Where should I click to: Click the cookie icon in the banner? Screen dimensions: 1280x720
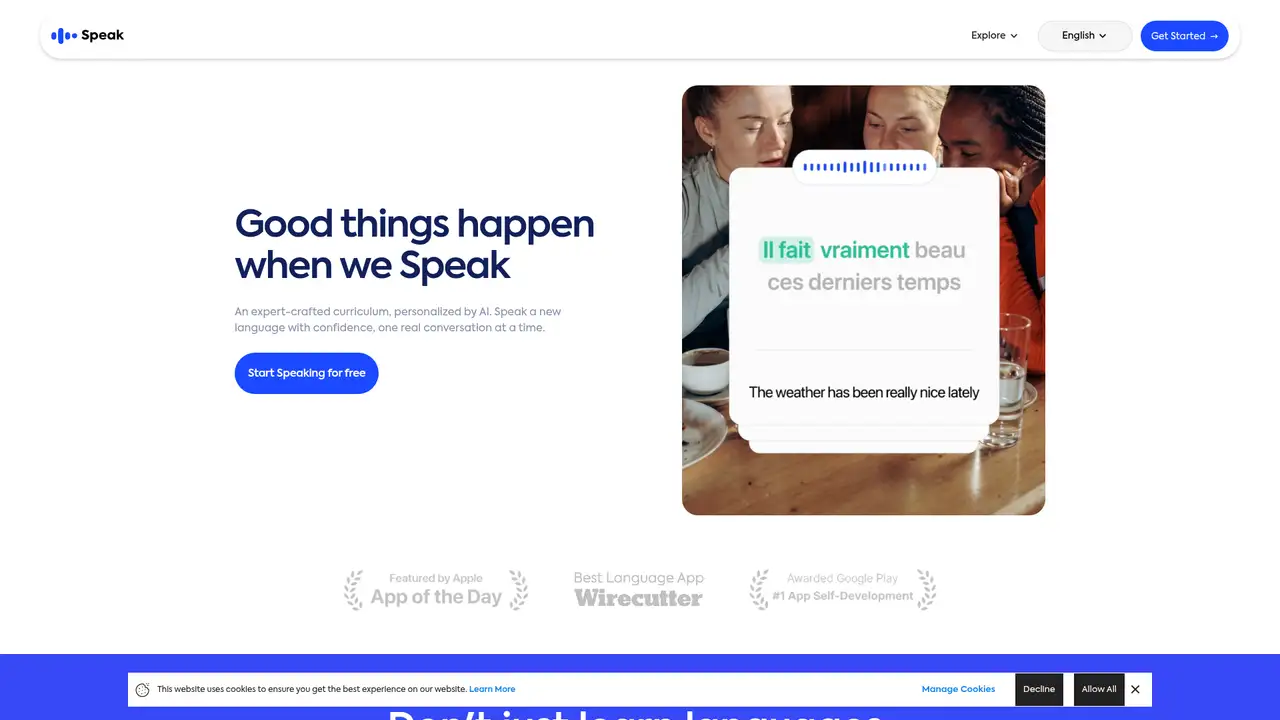pyautogui.click(x=143, y=689)
